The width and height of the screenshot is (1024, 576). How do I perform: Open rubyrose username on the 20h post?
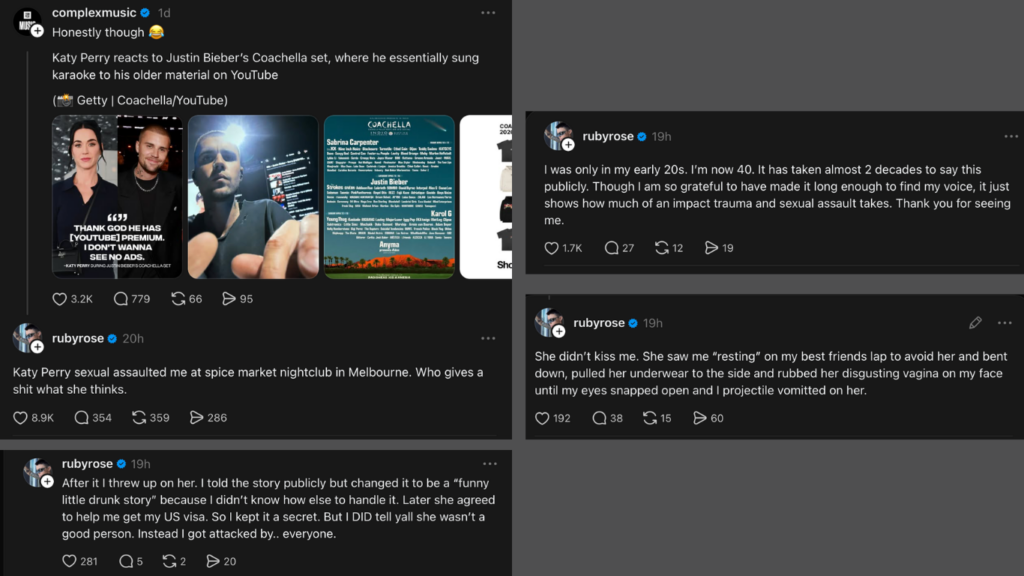click(x=78, y=339)
